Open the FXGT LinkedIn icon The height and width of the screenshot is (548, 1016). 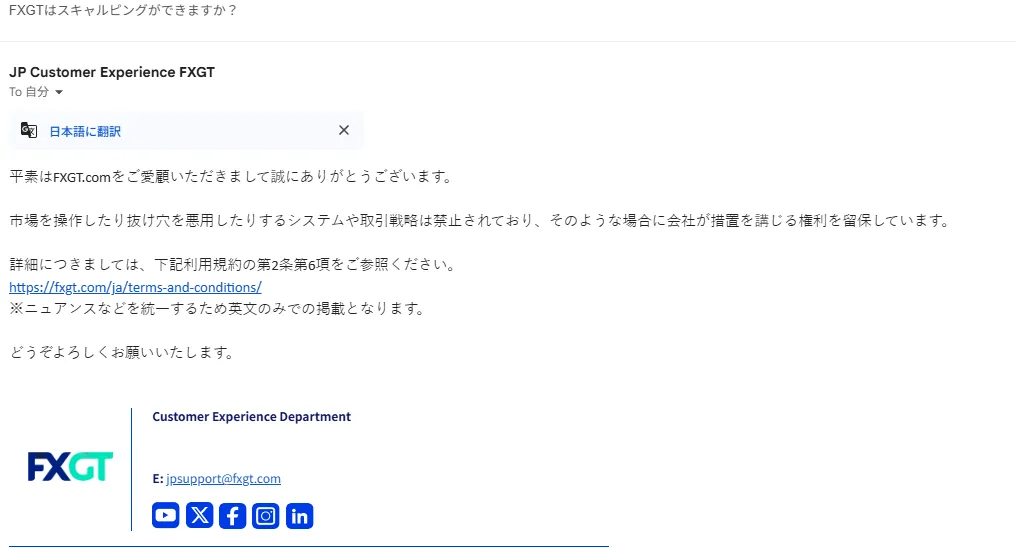click(299, 516)
